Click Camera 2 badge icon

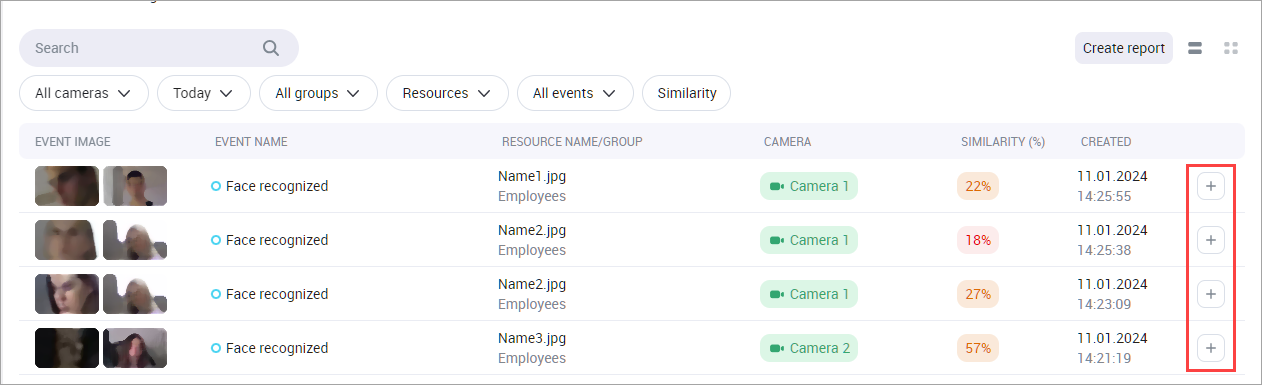point(776,348)
